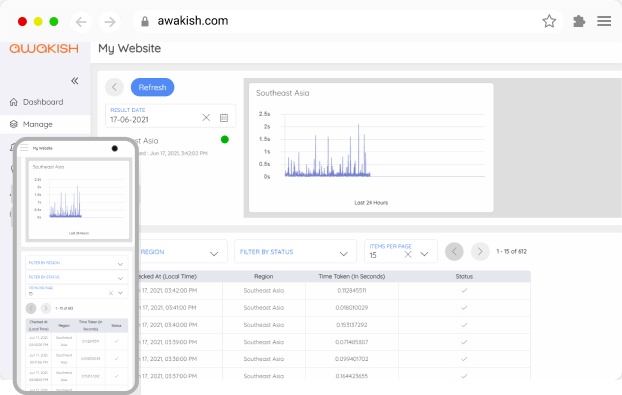This screenshot has width=622, height=395.
Task: Click the Manage sidebar icon
Action: (x=13, y=124)
